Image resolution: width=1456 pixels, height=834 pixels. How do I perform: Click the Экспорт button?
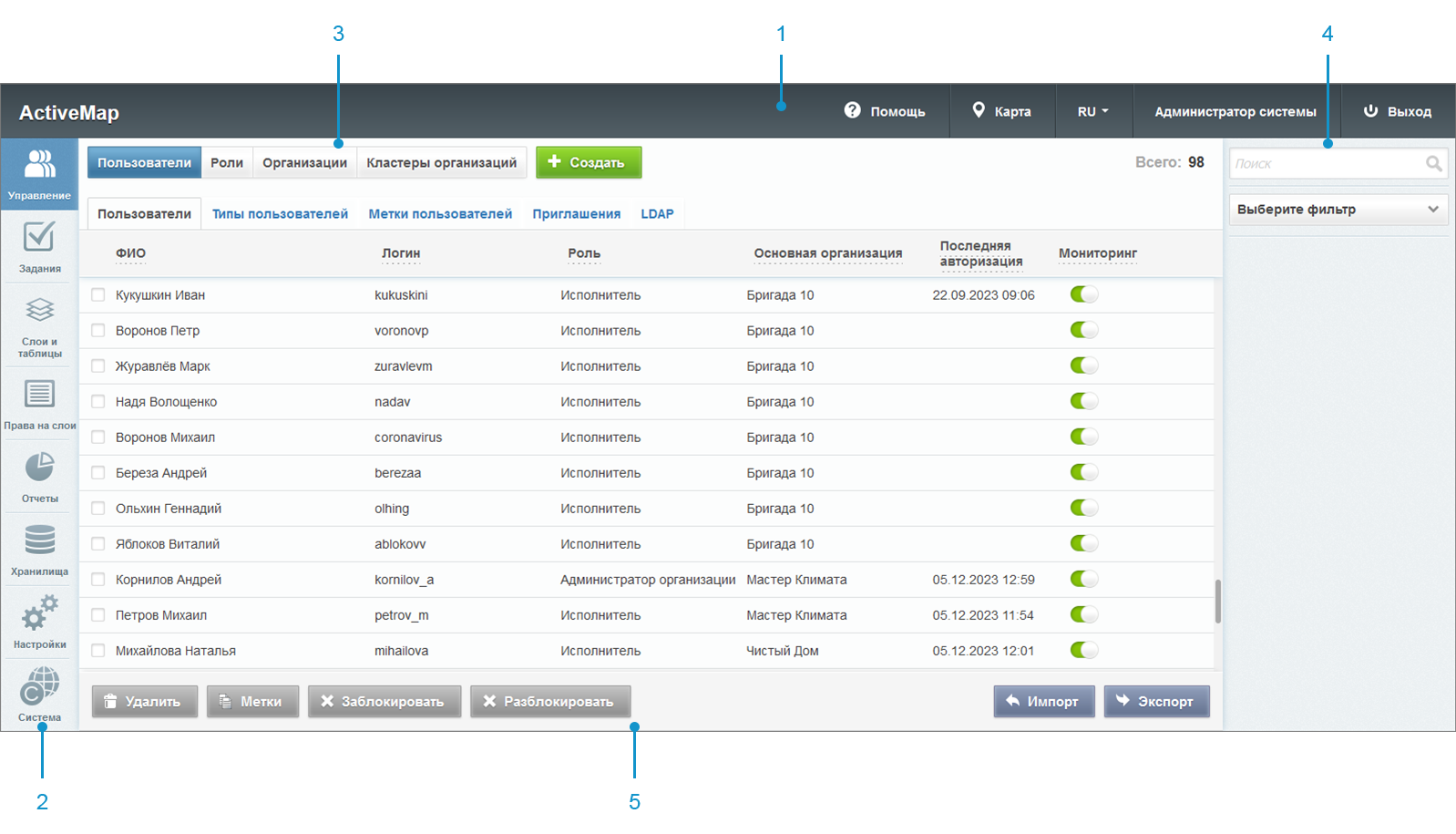(x=1155, y=702)
